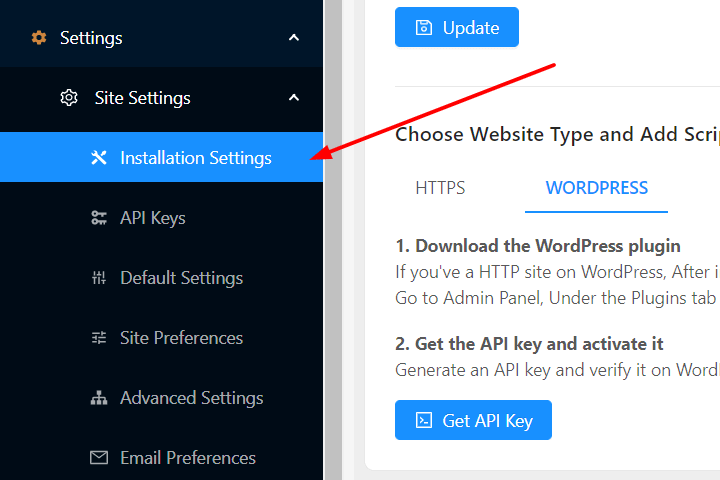Click the terminal icon in Get API Key

click(423, 420)
